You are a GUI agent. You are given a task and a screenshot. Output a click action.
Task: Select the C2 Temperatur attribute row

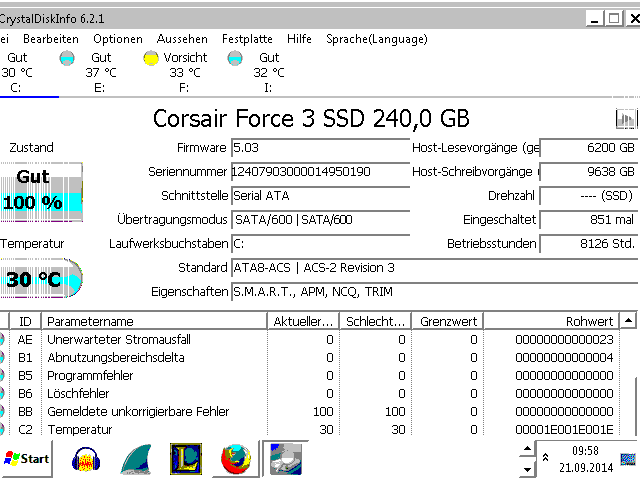pos(309,429)
